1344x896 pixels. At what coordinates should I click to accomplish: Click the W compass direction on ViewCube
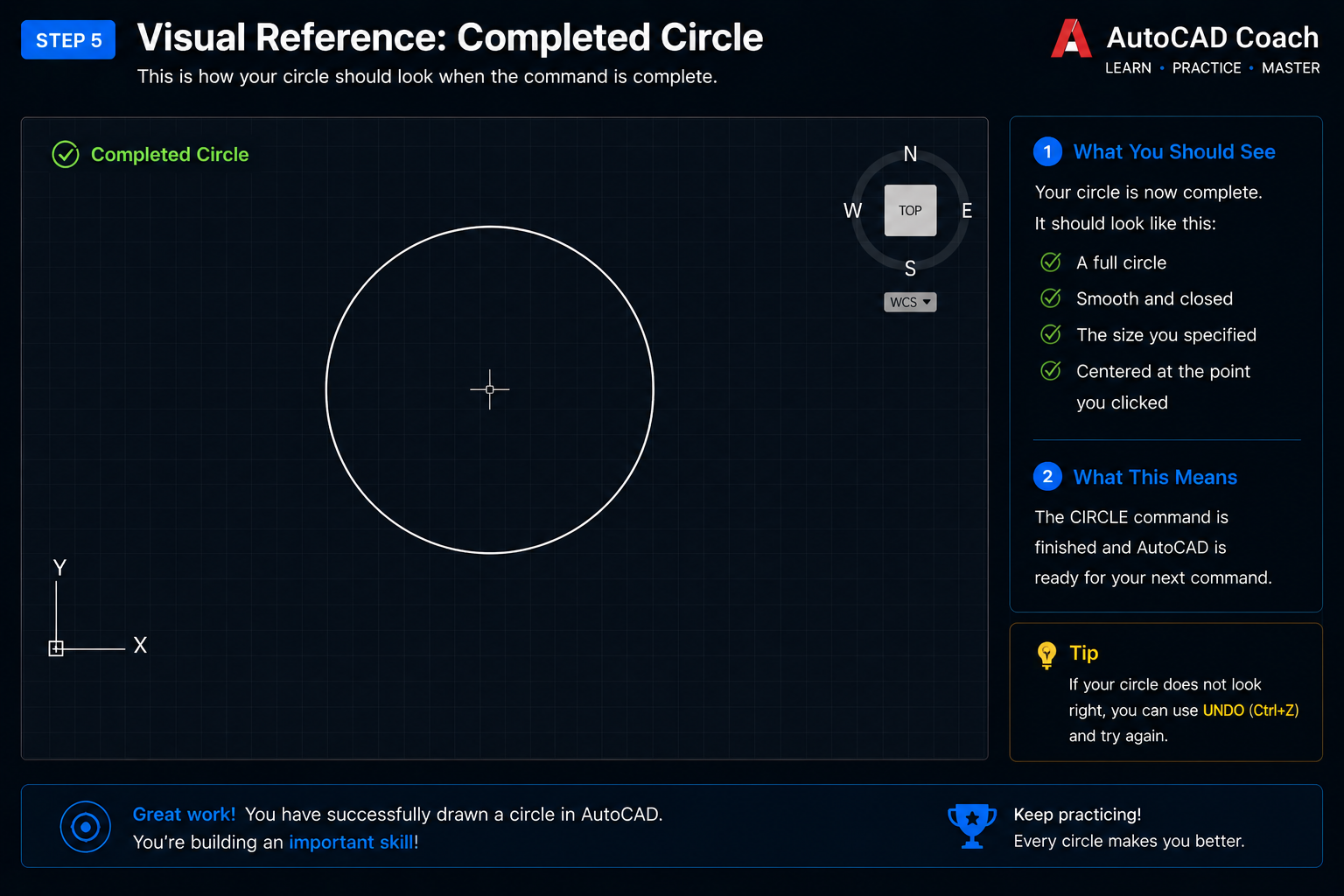point(852,211)
